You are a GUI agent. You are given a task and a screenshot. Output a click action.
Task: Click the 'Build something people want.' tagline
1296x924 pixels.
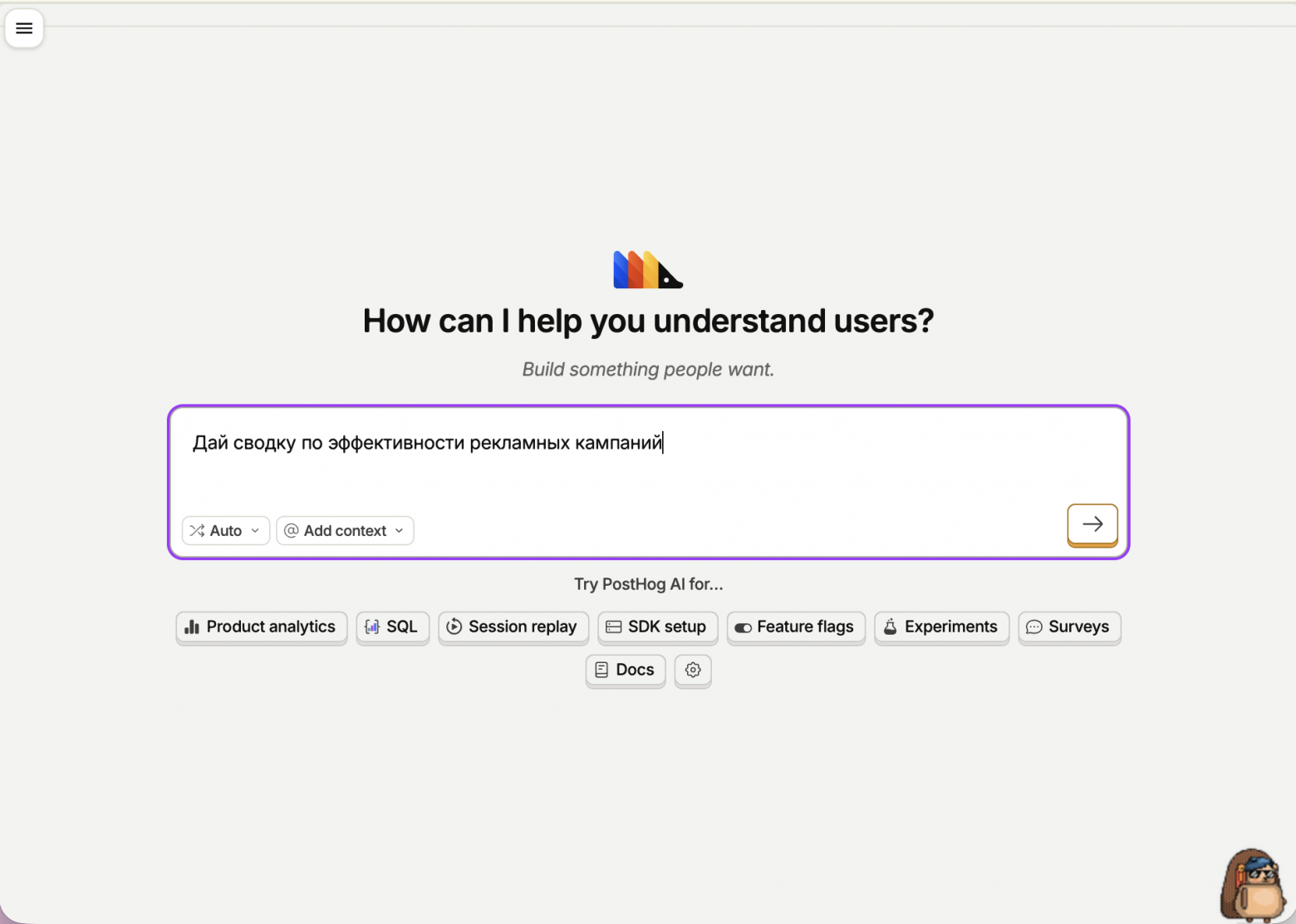point(648,370)
